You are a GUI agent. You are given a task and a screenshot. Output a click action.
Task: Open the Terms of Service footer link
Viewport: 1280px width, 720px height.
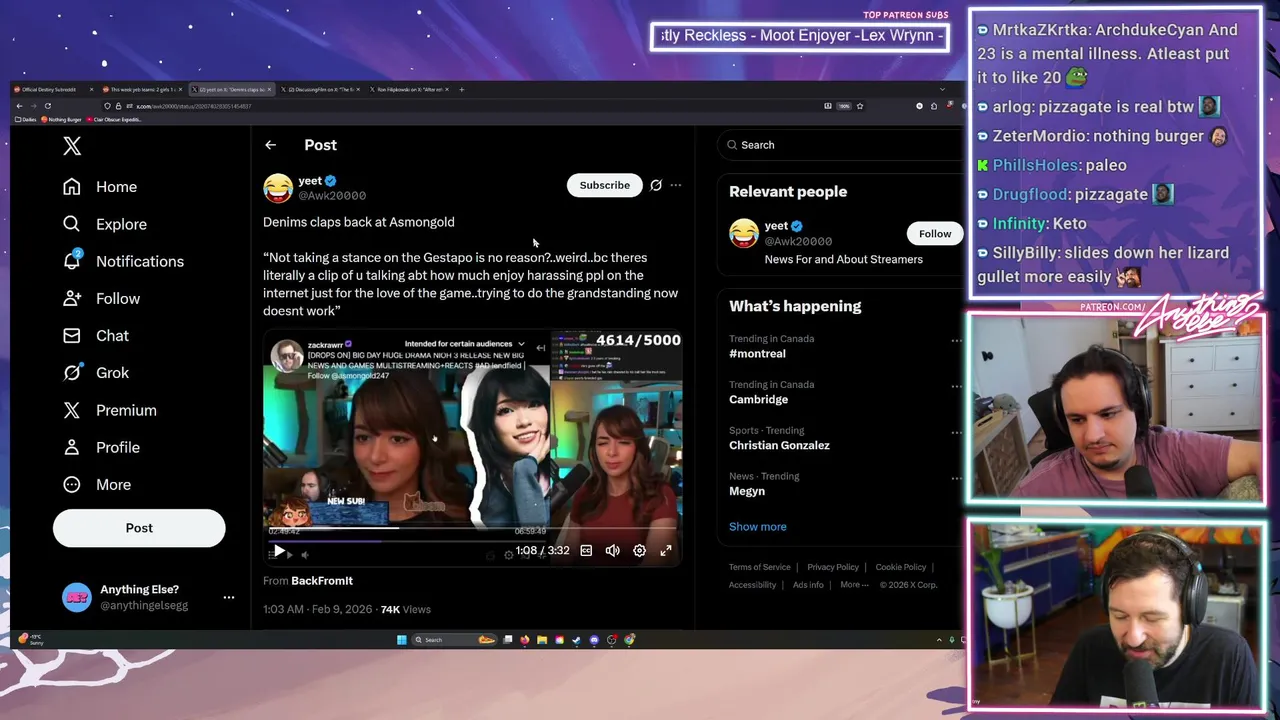(x=759, y=567)
